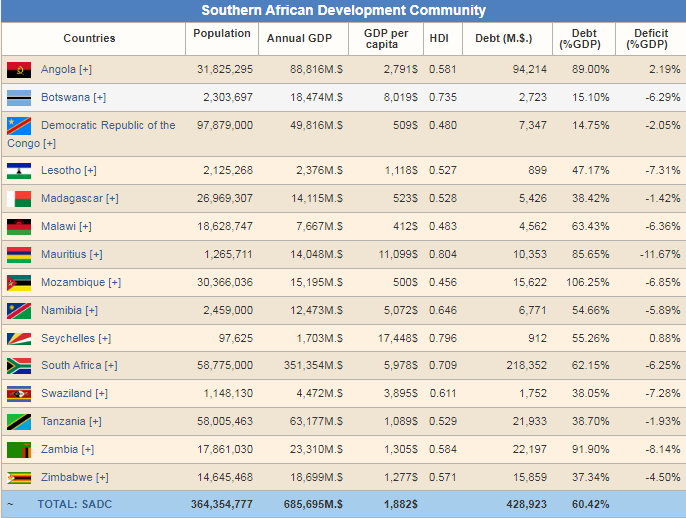Click the Mauritius flag icon
The width and height of the screenshot is (686, 518).
(19, 255)
